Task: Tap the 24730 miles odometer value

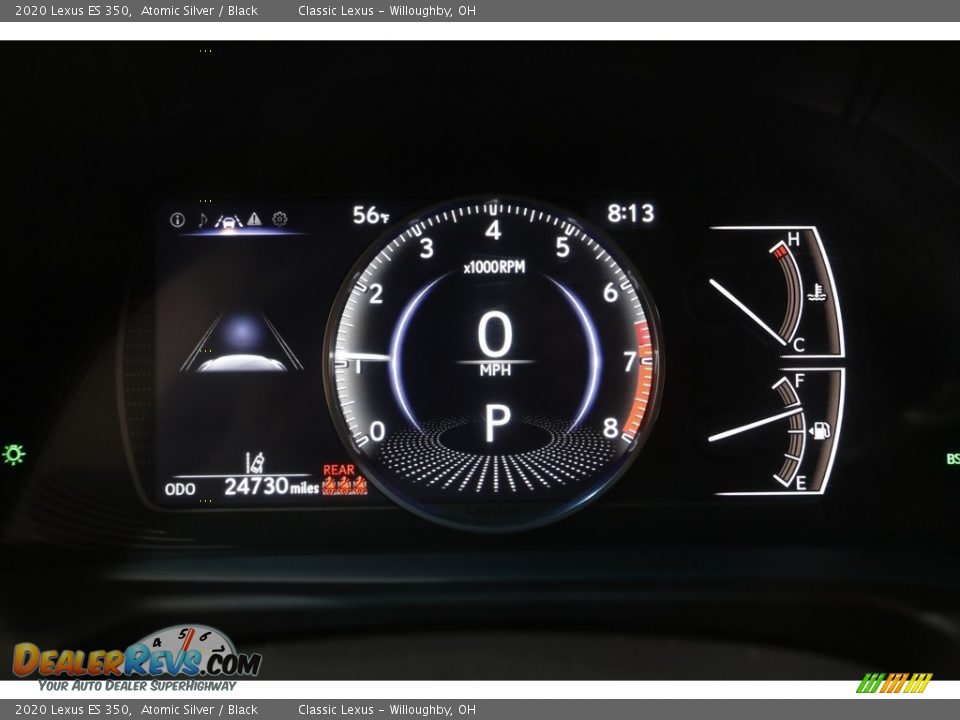Action: pos(271,487)
